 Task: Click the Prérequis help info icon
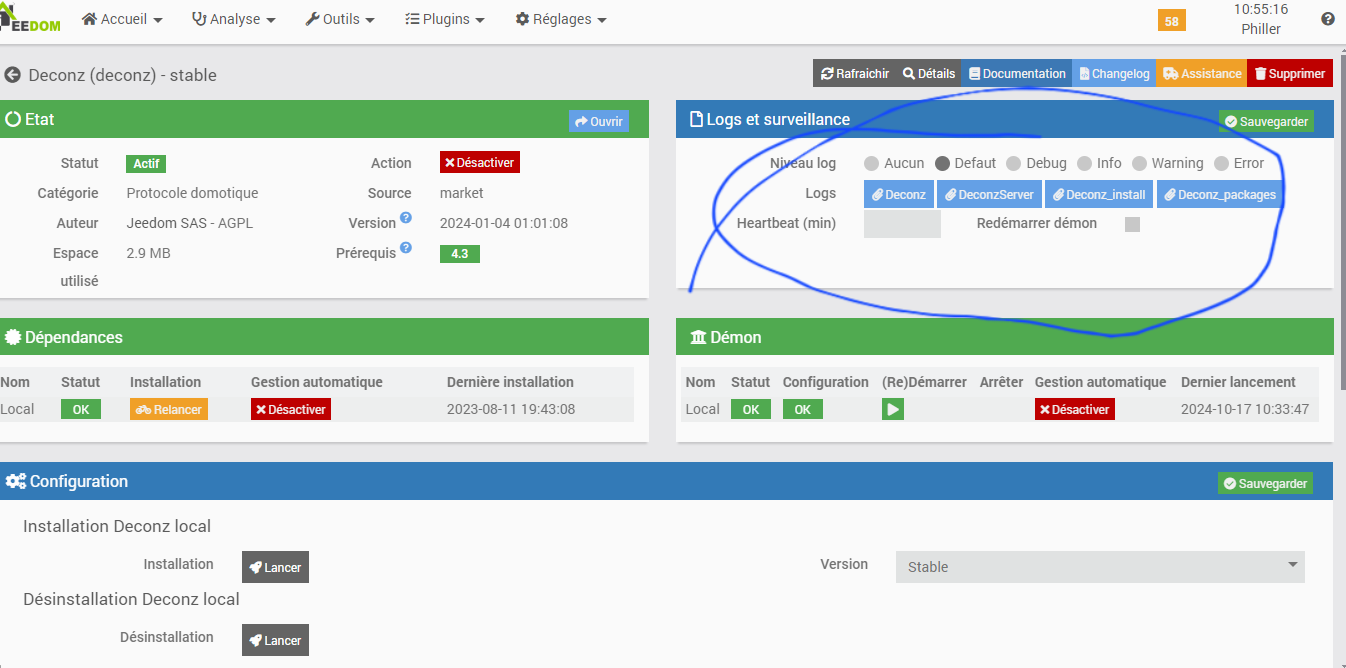click(x=406, y=247)
